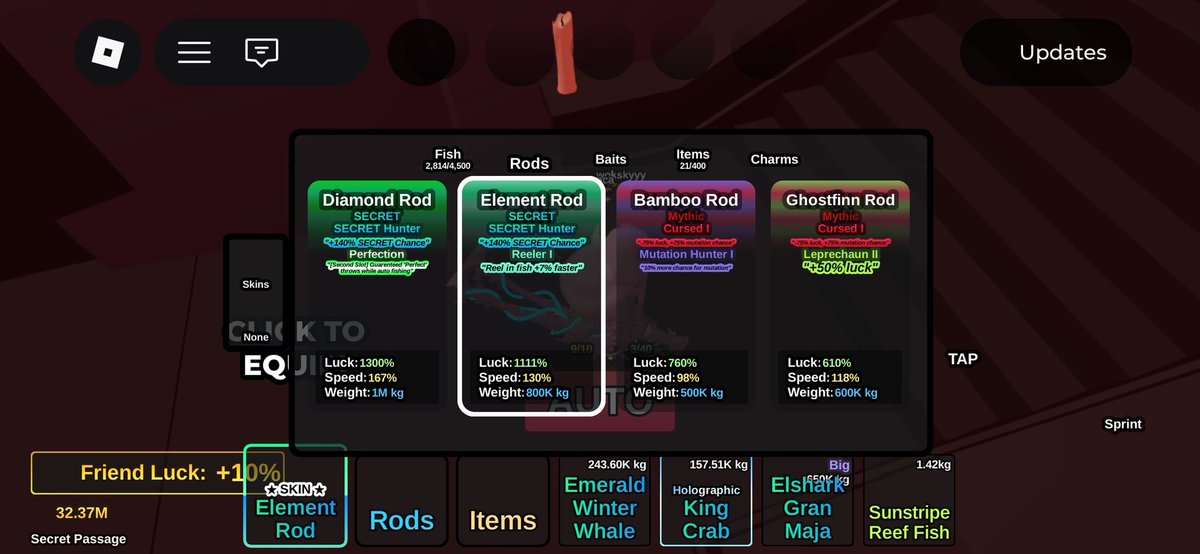Image resolution: width=1200 pixels, height=554 pixels.
Task: Click Element Rod's Luck 1111% stat
Action: click(513, 362)
